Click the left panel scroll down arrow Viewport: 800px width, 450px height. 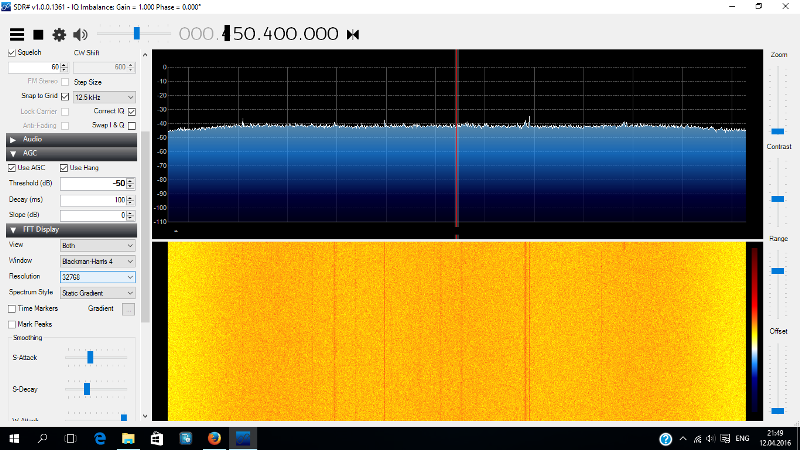(145, 416)
